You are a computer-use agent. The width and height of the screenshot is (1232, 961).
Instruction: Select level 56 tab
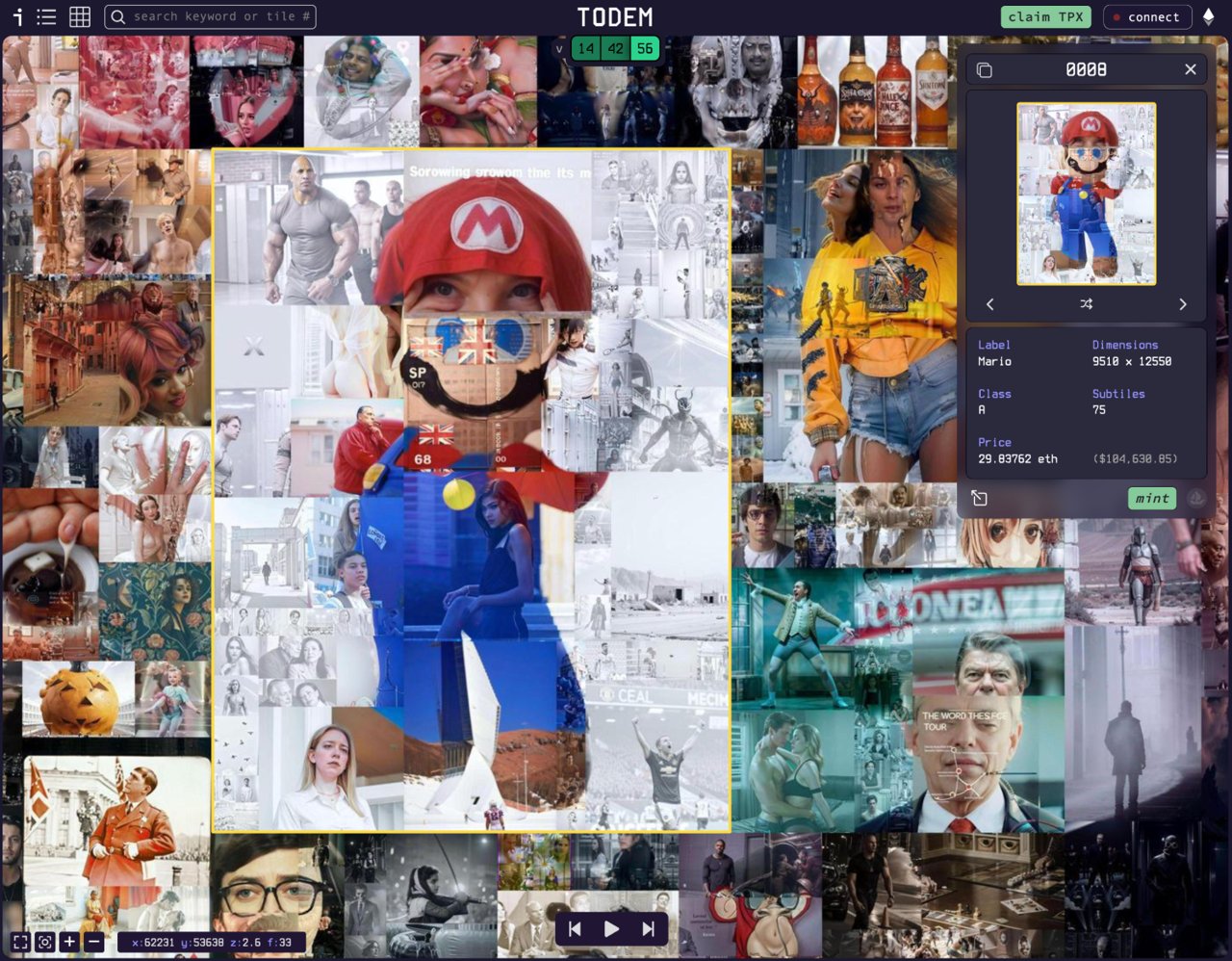tap(644, 48)
